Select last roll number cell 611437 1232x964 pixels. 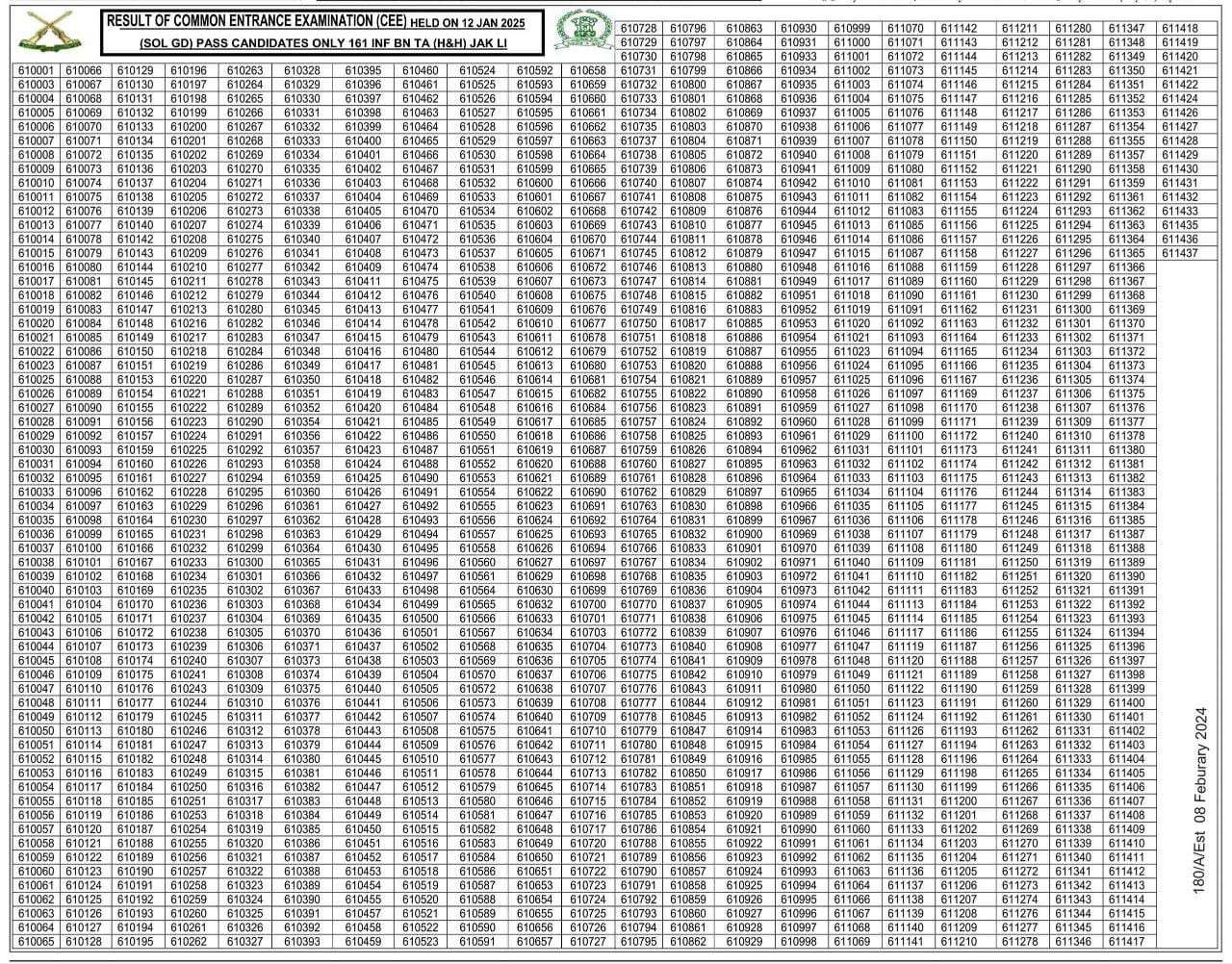pyautogui.click(x=1179, y=253)
